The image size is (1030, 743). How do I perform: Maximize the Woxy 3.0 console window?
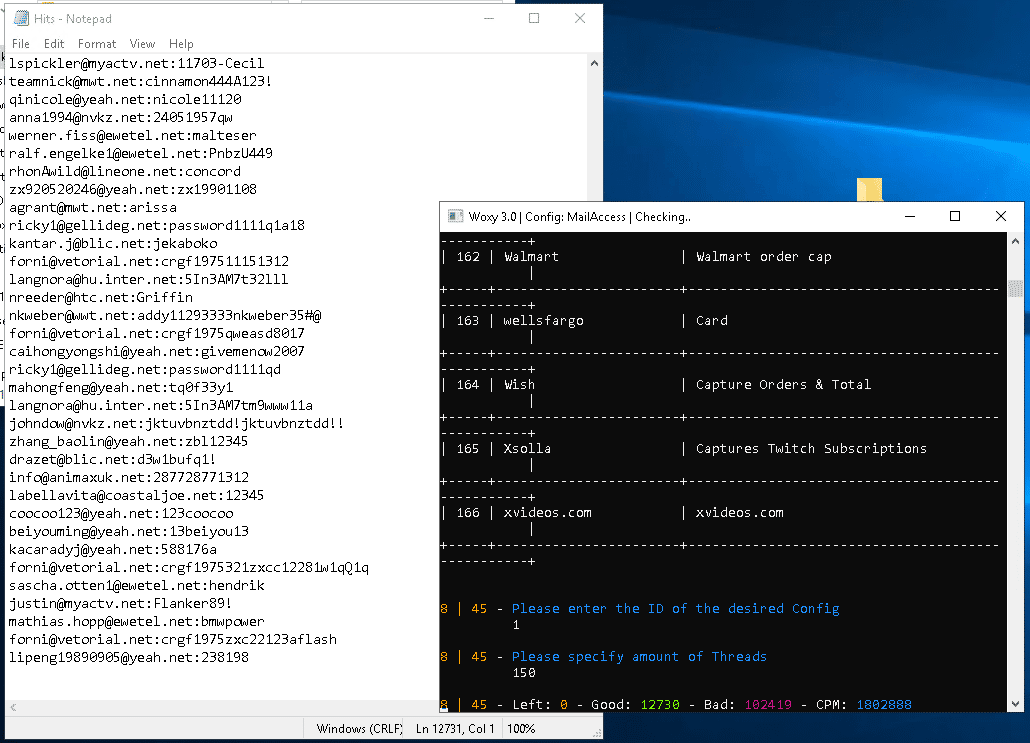coord(955,217)
